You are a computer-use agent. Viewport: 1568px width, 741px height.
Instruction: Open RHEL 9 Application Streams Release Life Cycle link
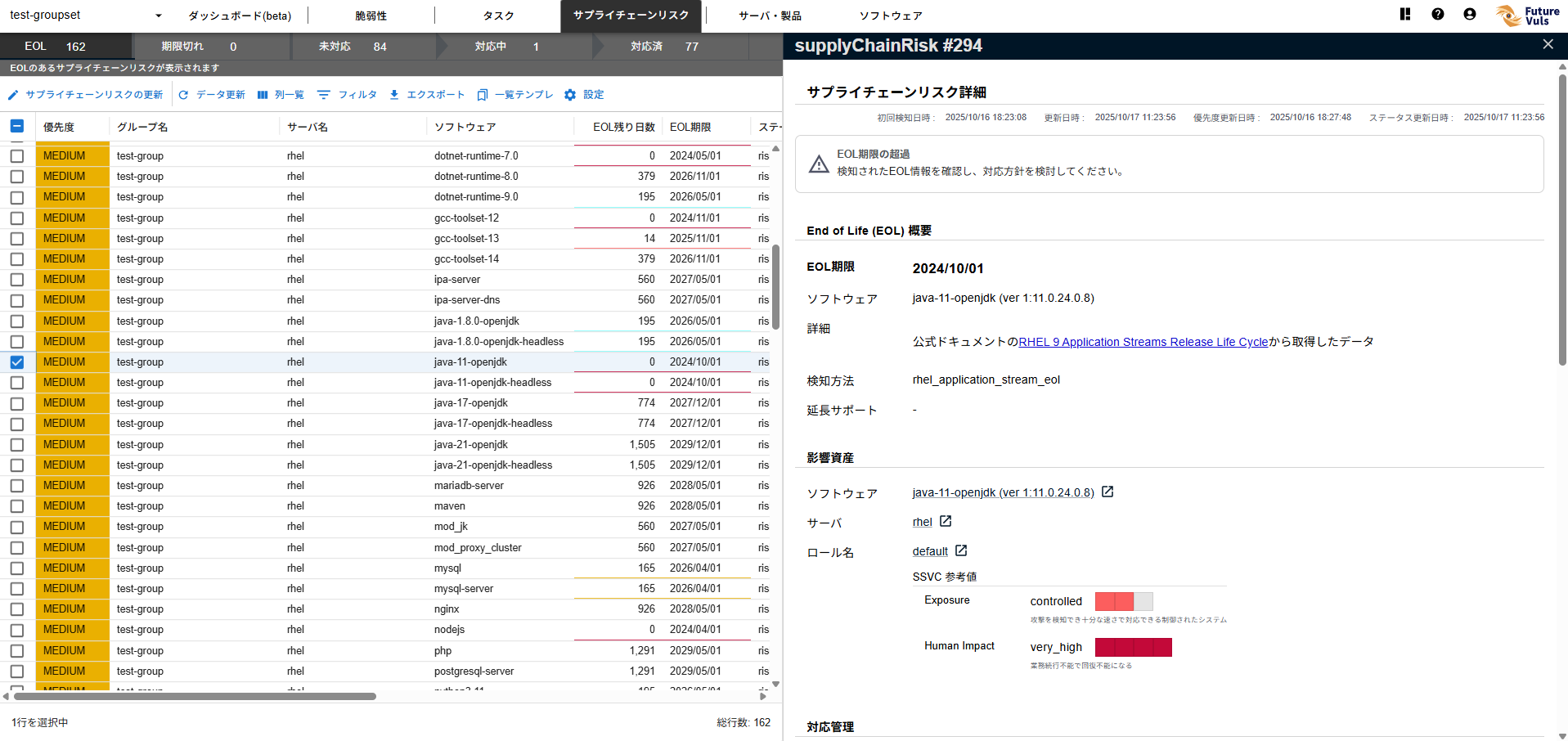pyautogui.click(x=1143, y=342)
